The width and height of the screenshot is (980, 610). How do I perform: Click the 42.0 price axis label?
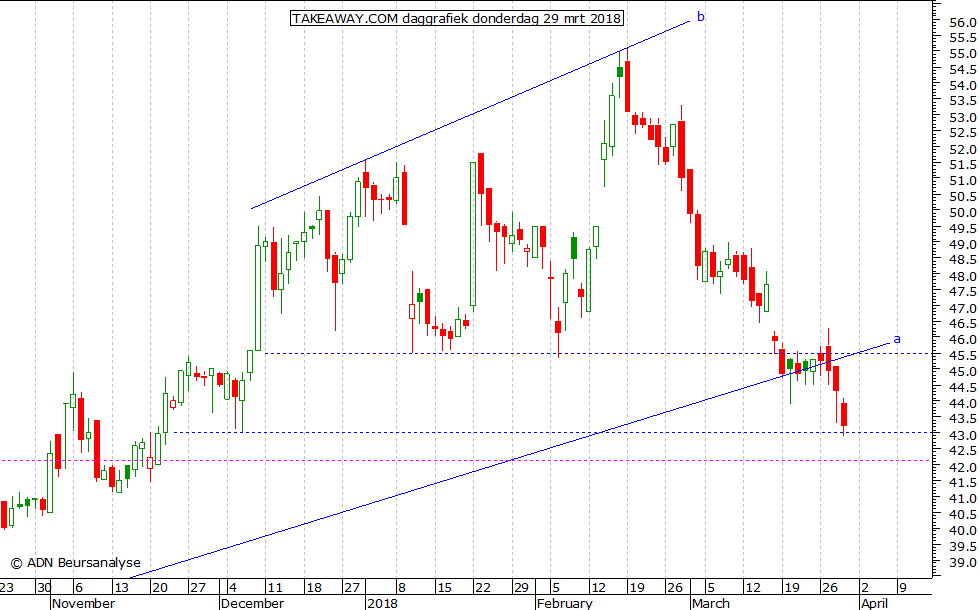point(962,468)
